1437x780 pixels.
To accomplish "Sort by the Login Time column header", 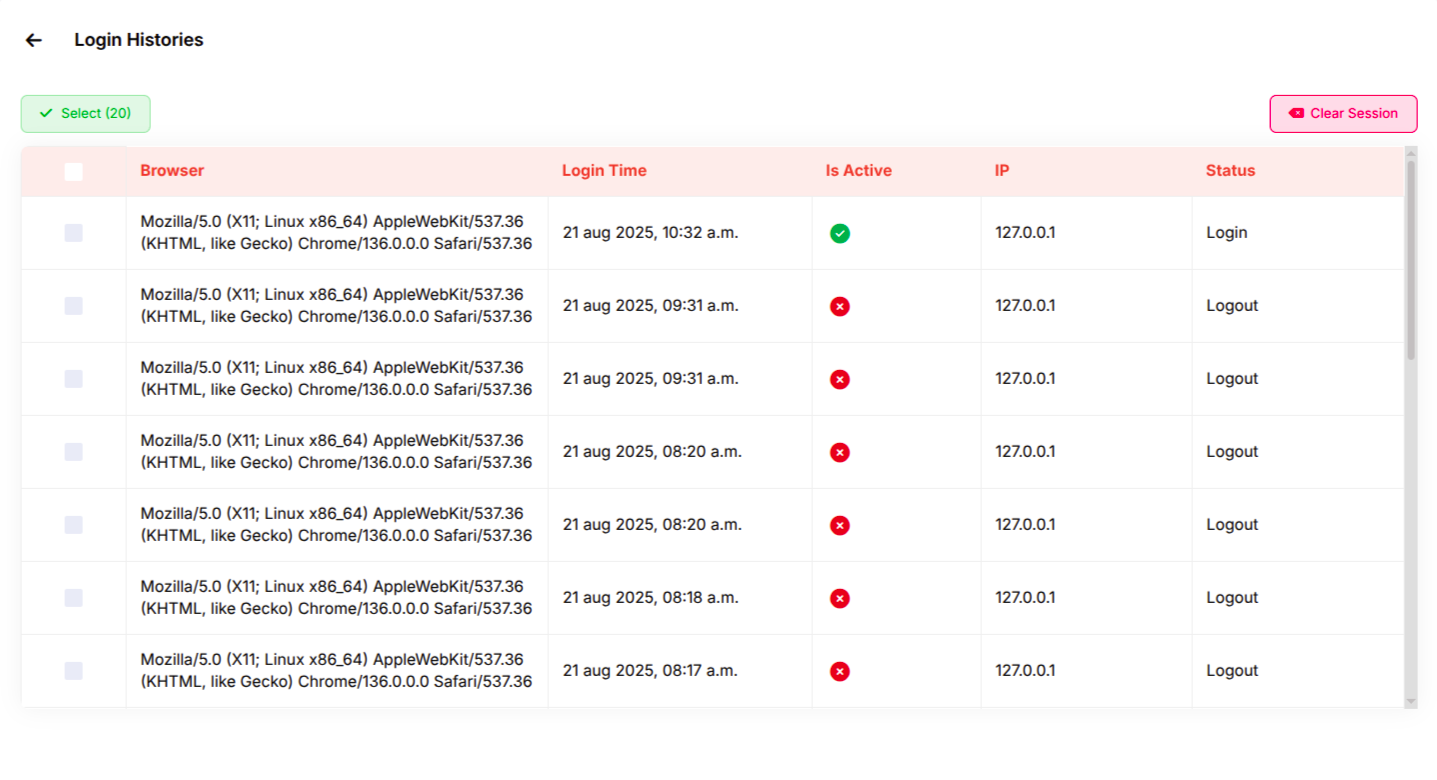I will click(604, 170).
